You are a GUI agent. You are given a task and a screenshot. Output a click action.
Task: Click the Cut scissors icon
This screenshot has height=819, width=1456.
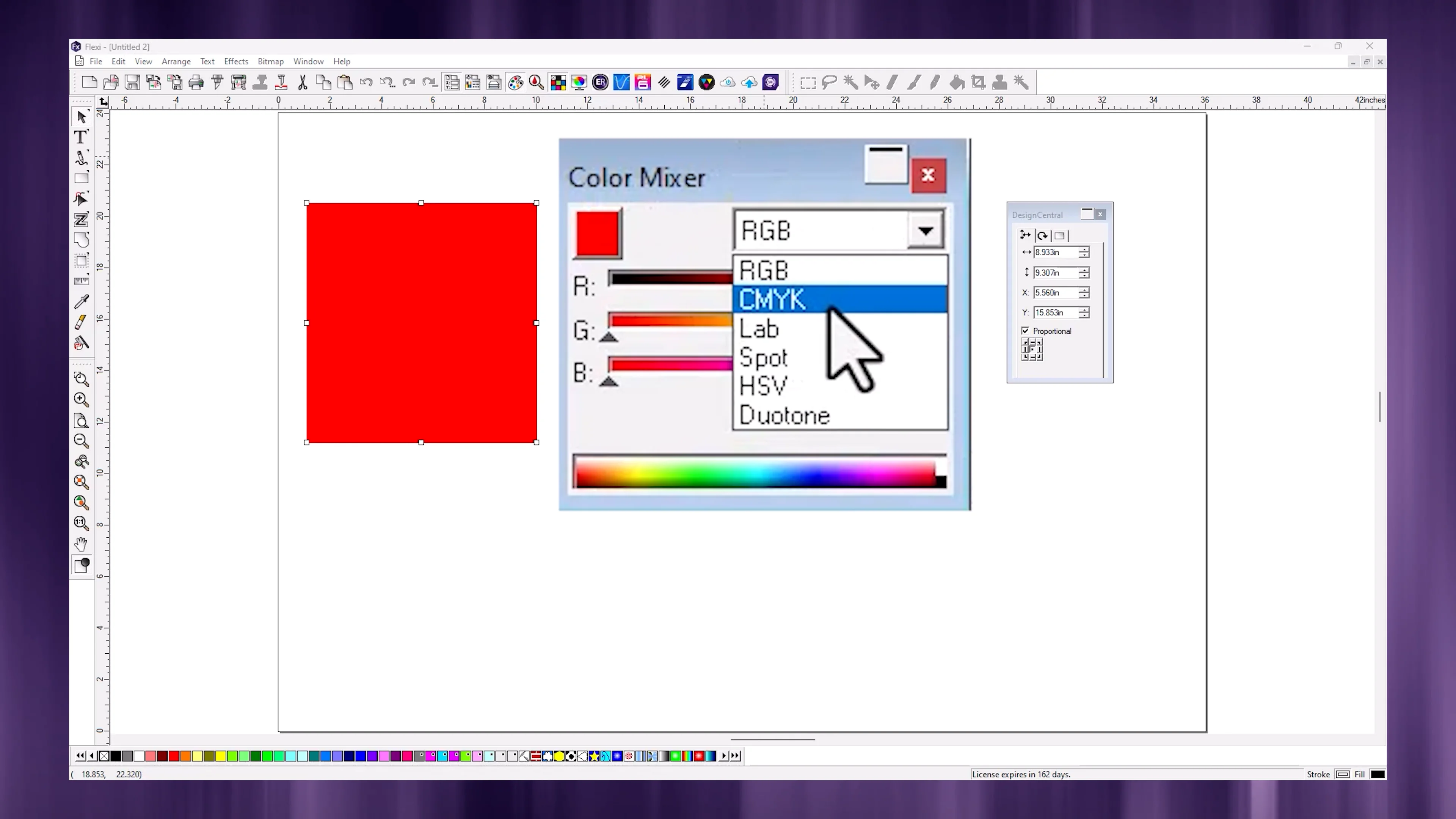(x=303, y=83)
